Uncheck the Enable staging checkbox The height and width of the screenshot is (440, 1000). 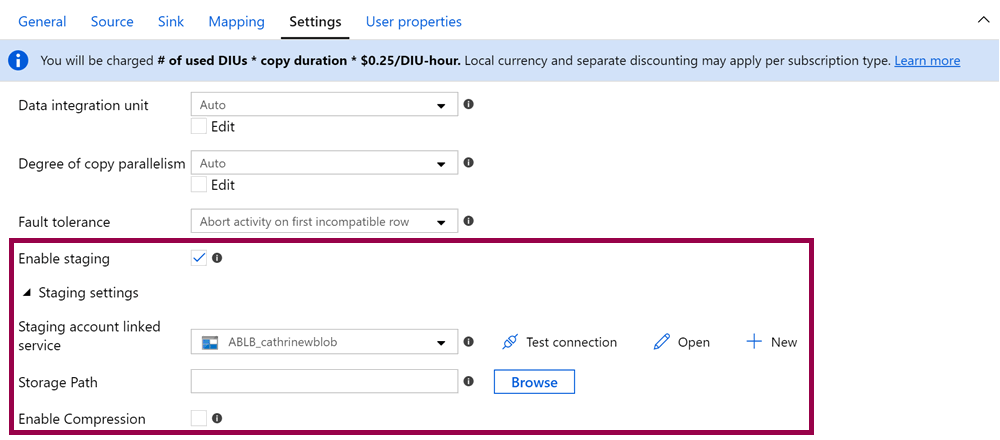pos(199,258)
